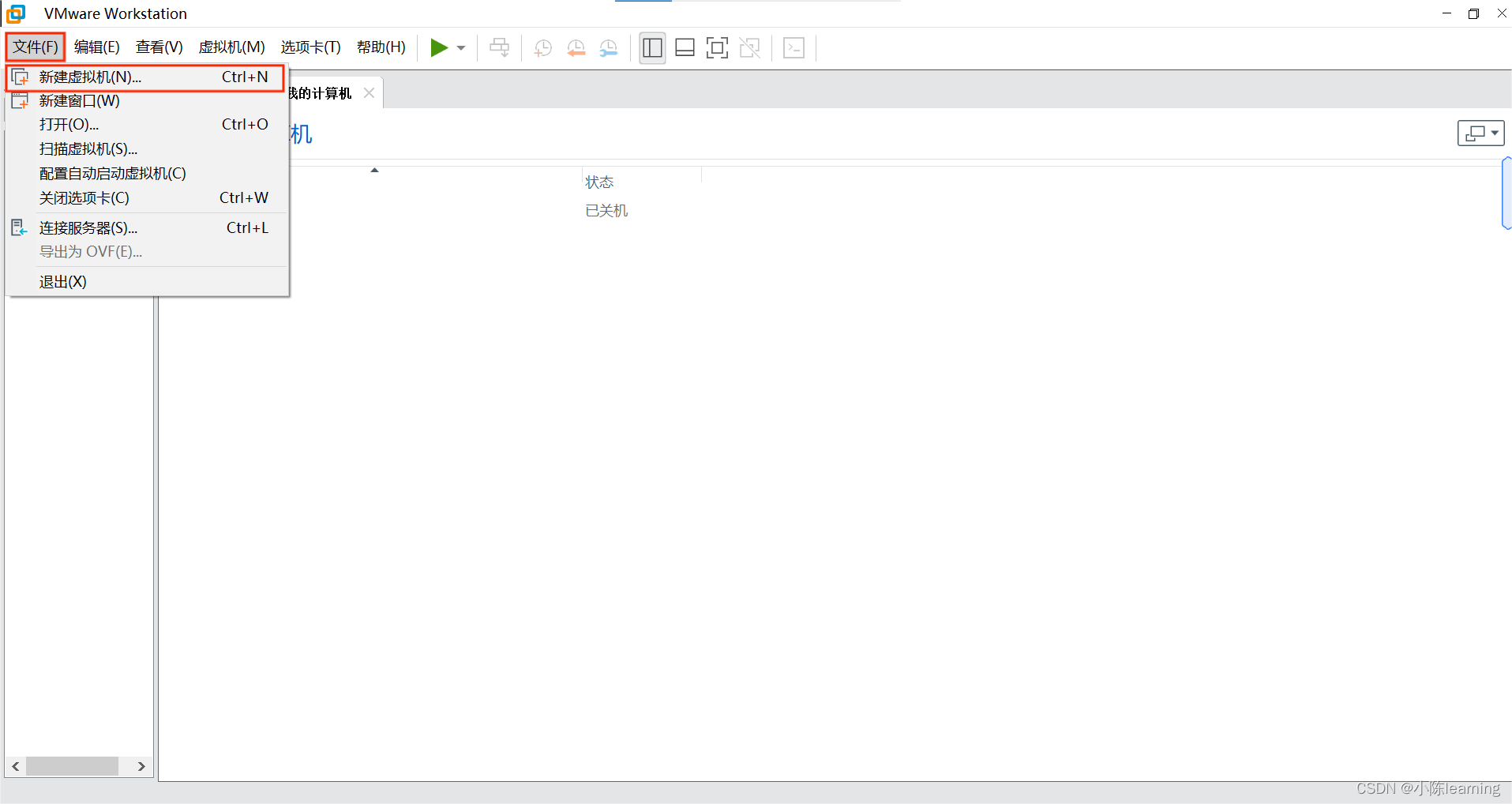
Task: Click Send Ctrl+Alt+Del toolbar icon
Action: 499,48
